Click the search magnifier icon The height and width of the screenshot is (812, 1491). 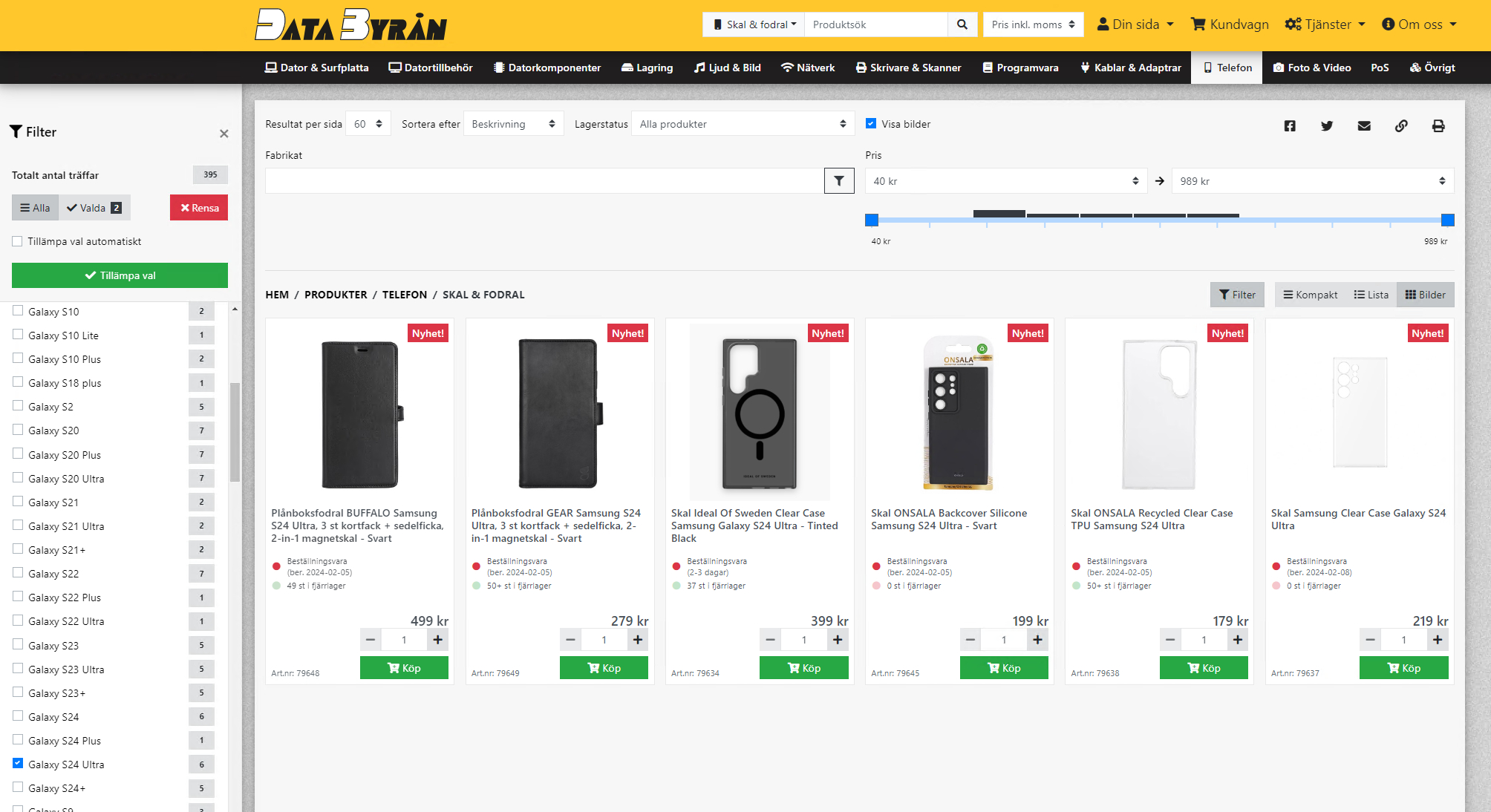[962, 24]
